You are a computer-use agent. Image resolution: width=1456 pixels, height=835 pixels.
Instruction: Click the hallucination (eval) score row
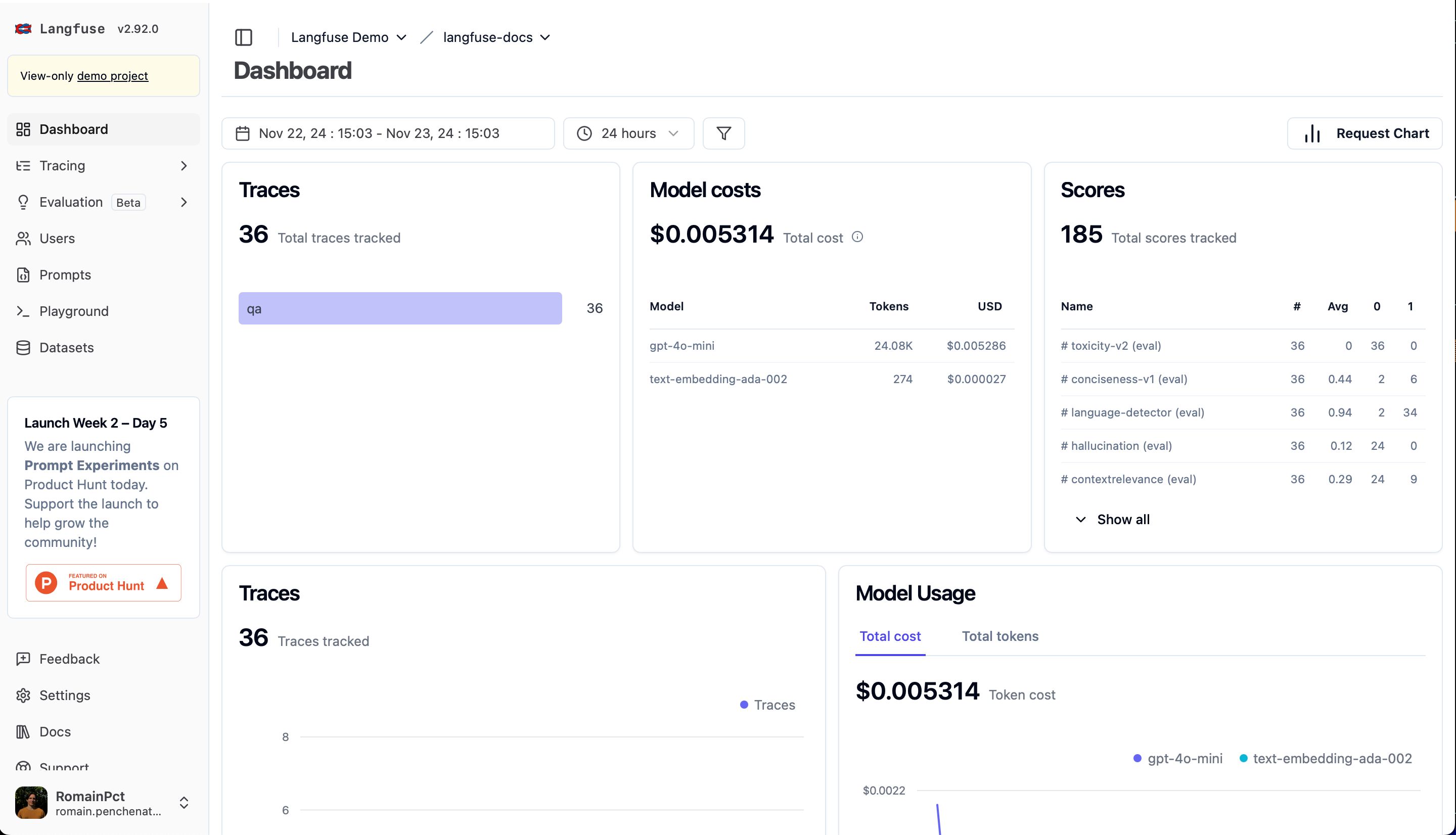1243,446
